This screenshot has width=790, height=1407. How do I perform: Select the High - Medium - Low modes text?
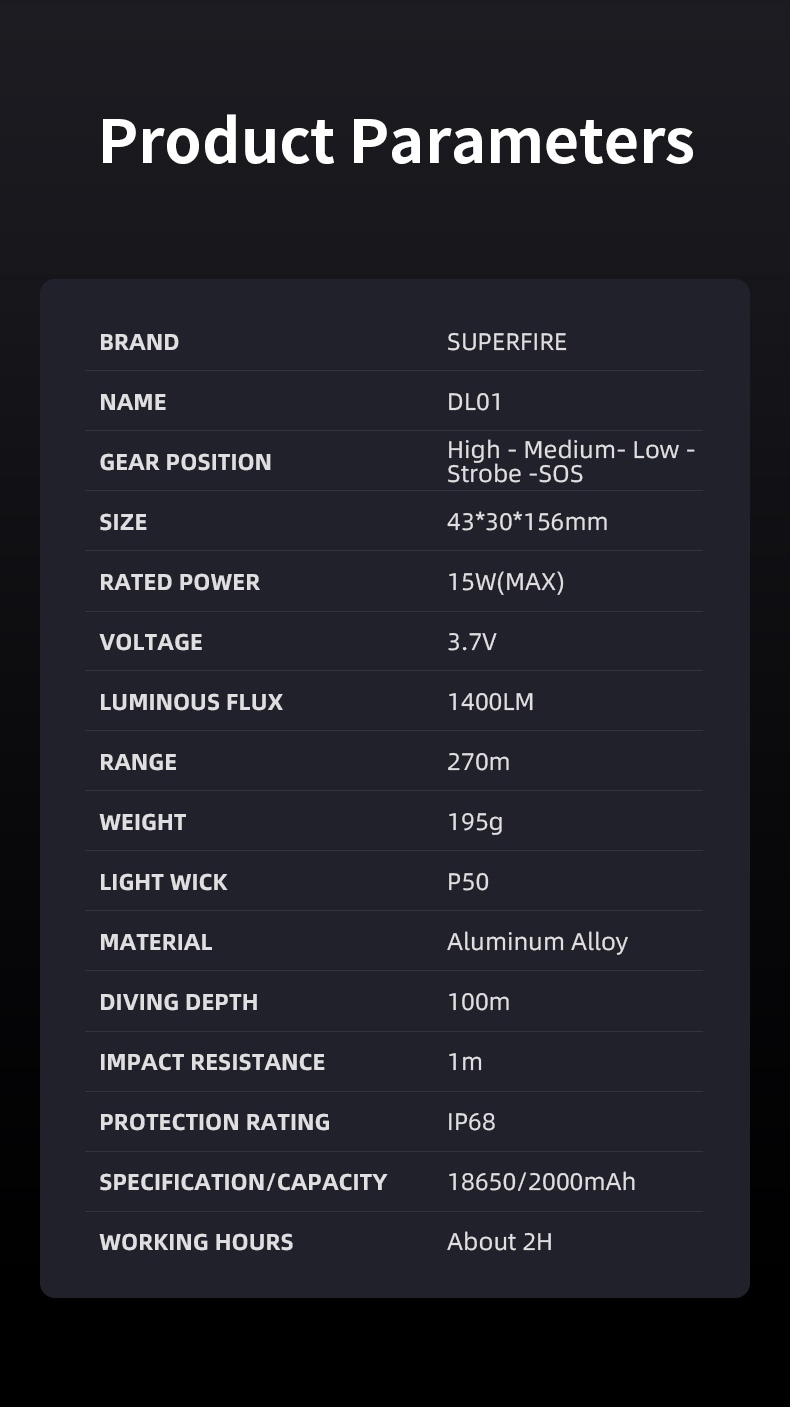(x=570, y=451)
